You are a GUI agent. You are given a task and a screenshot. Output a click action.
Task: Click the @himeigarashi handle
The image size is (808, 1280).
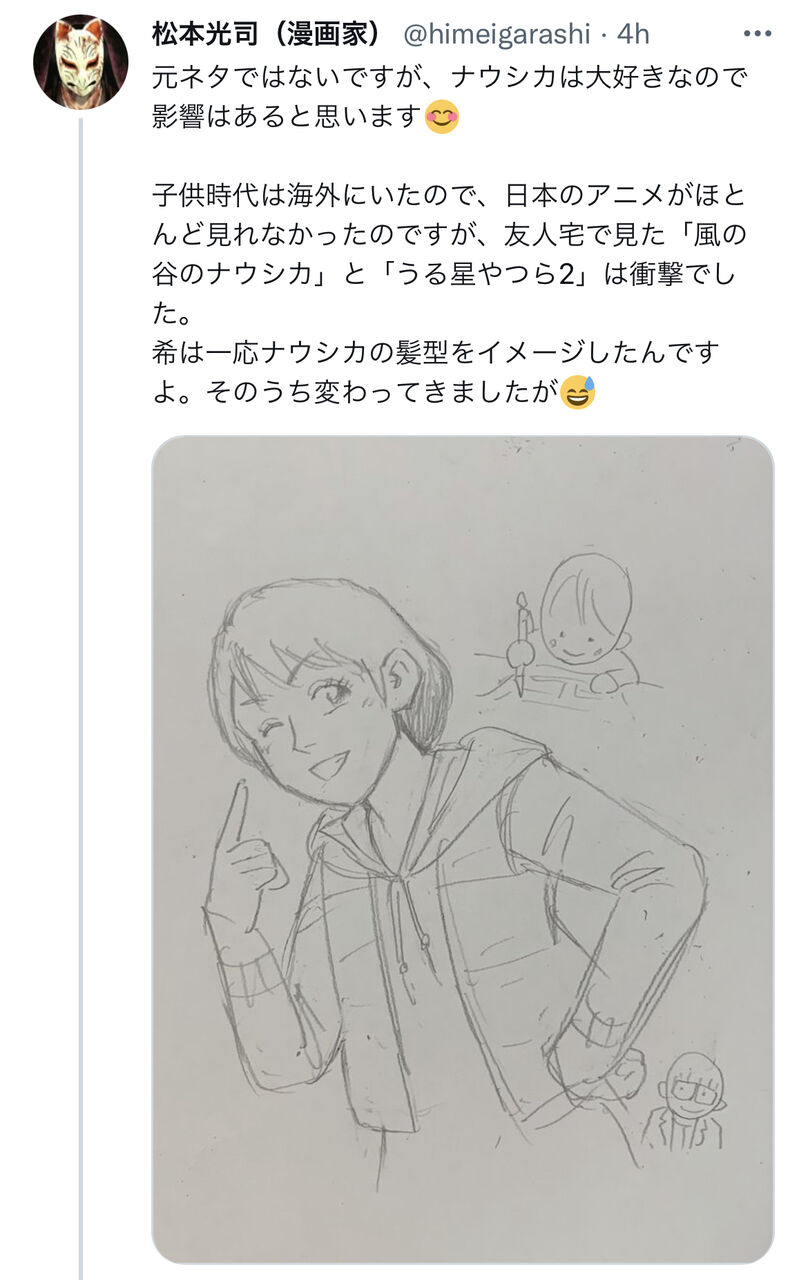coord(497,34)
